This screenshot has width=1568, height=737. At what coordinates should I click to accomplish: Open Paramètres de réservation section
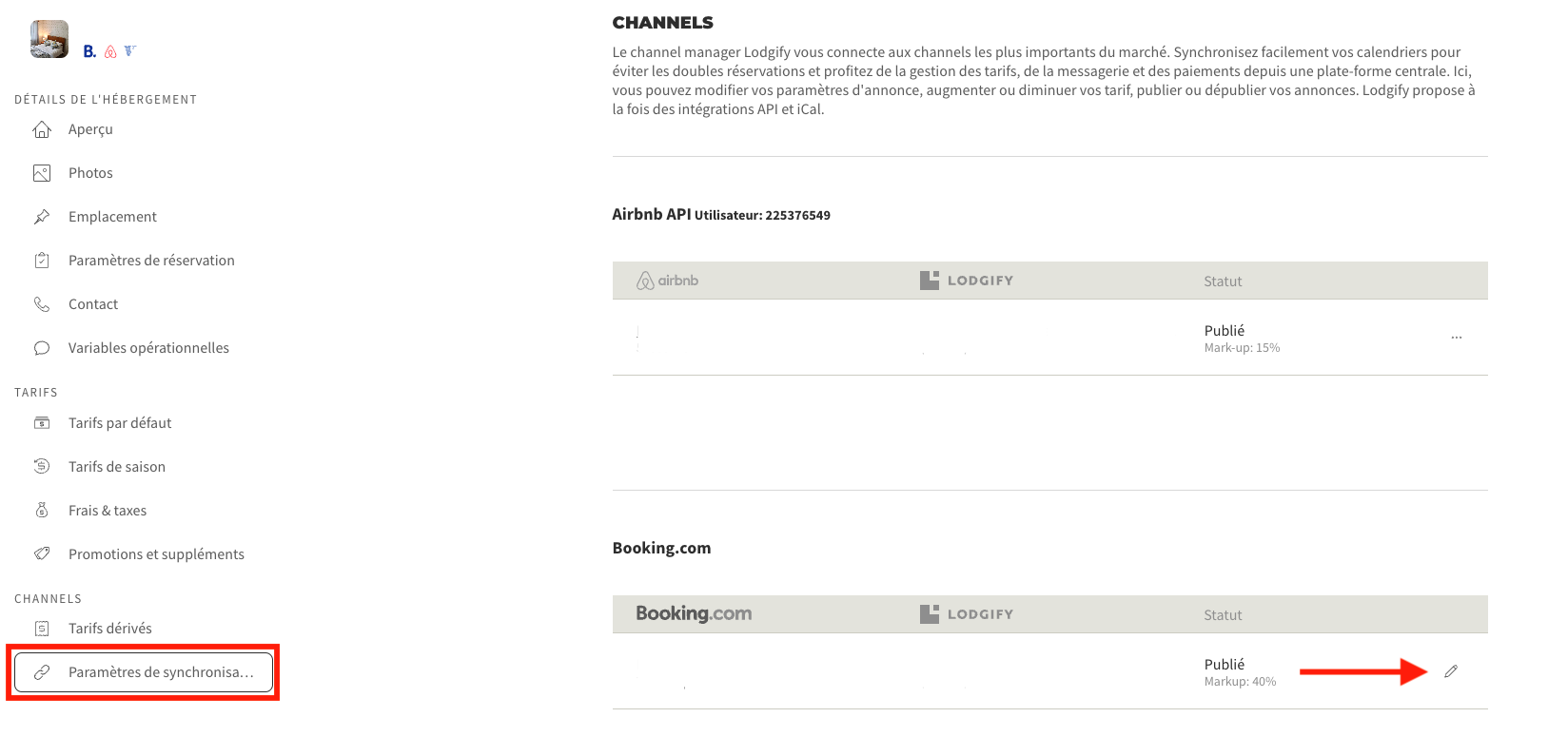click(151, 261)
